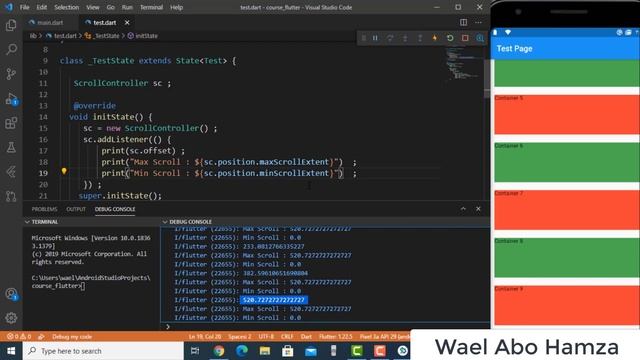Change the Spaces: 2 indentation setting
The width and height of the screenshot is (640, 360).
pyautogui.click(x=240, y=337)
